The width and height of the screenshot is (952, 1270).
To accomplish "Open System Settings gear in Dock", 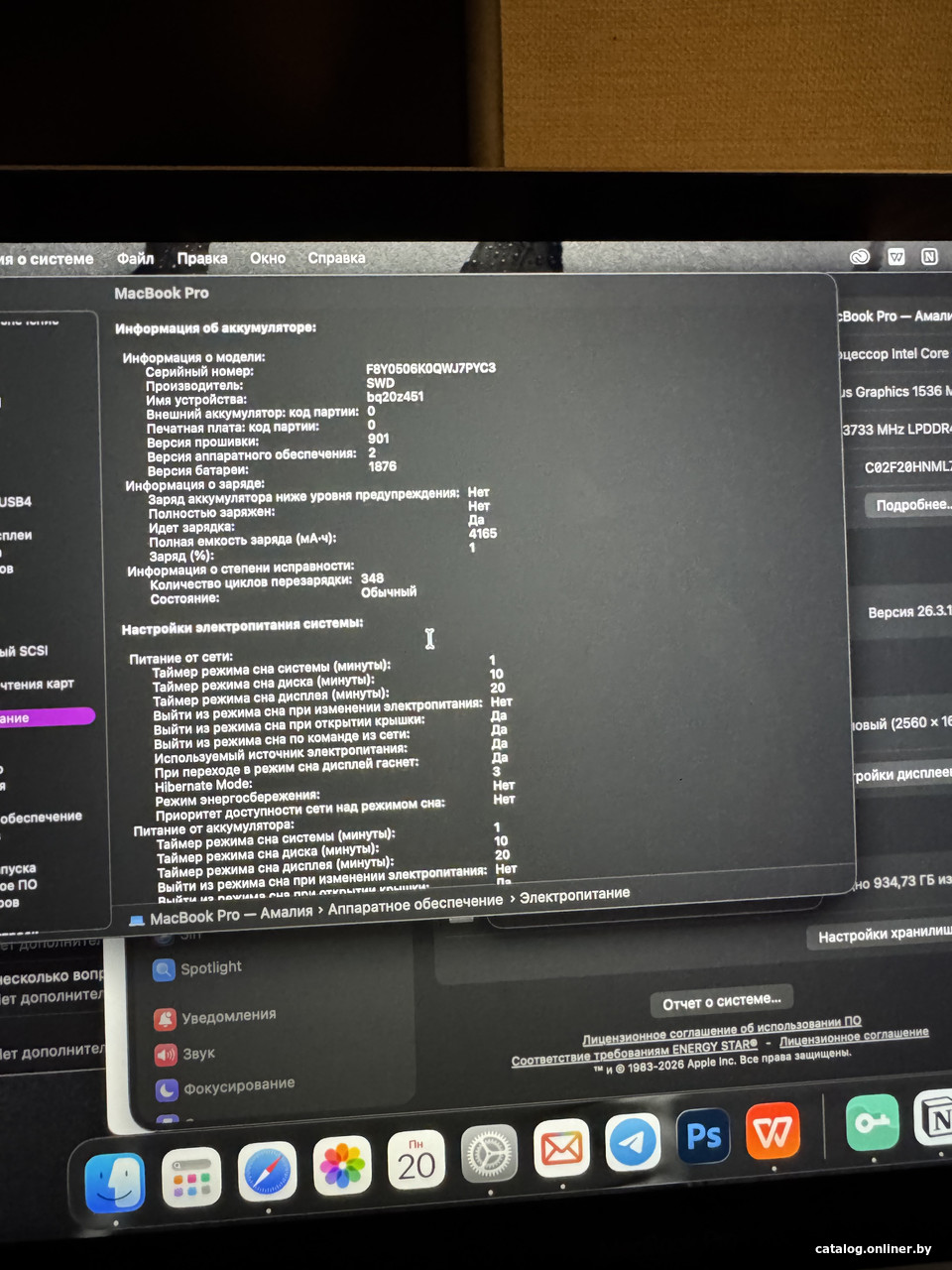I will tap(489, 1154).
